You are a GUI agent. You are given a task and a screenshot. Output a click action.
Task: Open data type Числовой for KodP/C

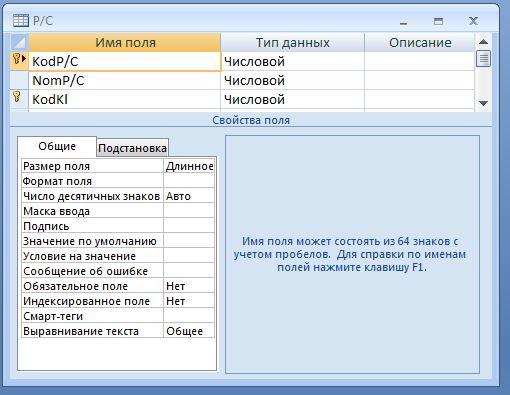point(292,61)
